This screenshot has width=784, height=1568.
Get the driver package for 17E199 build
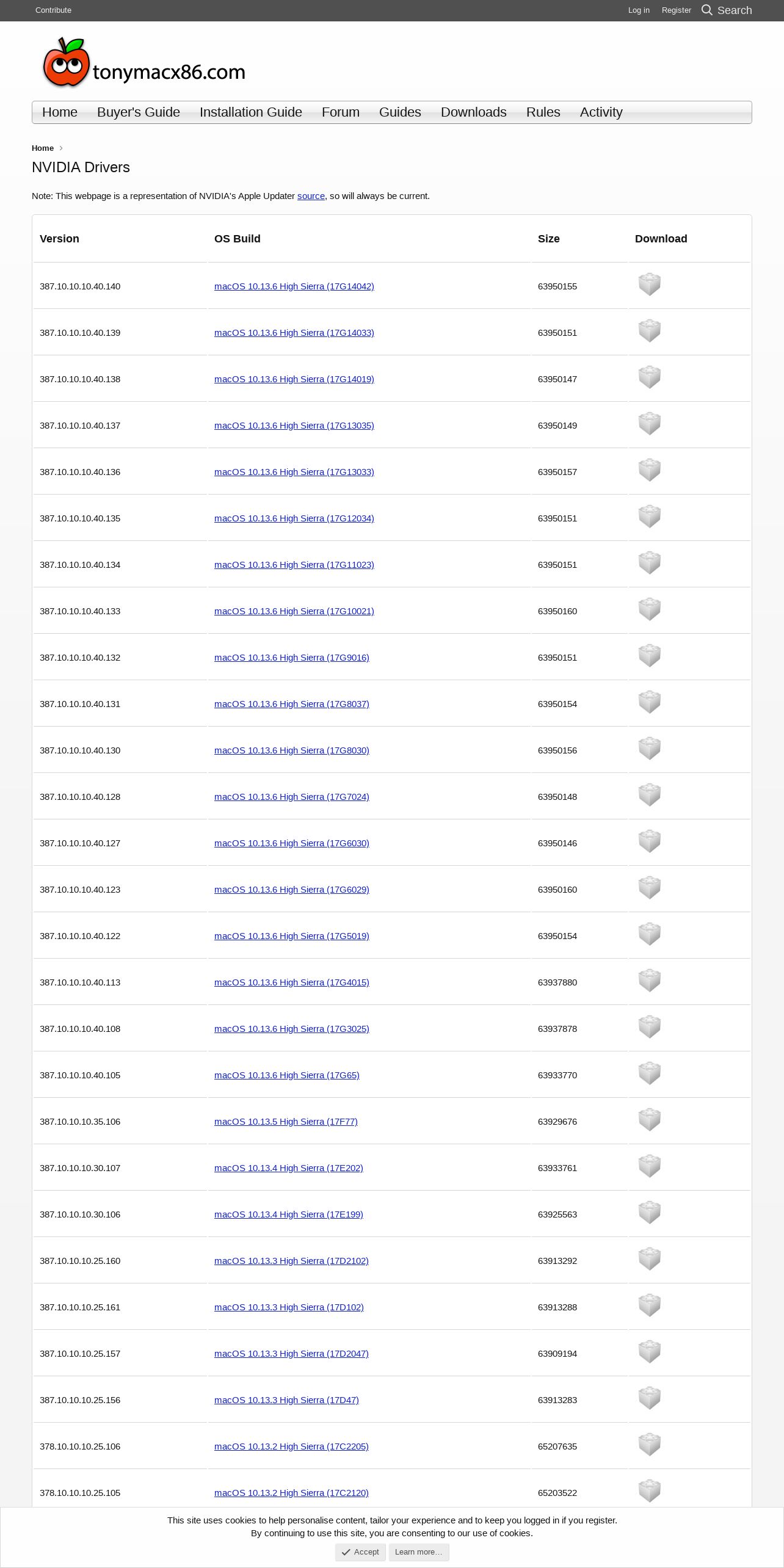click(649, 1213)
